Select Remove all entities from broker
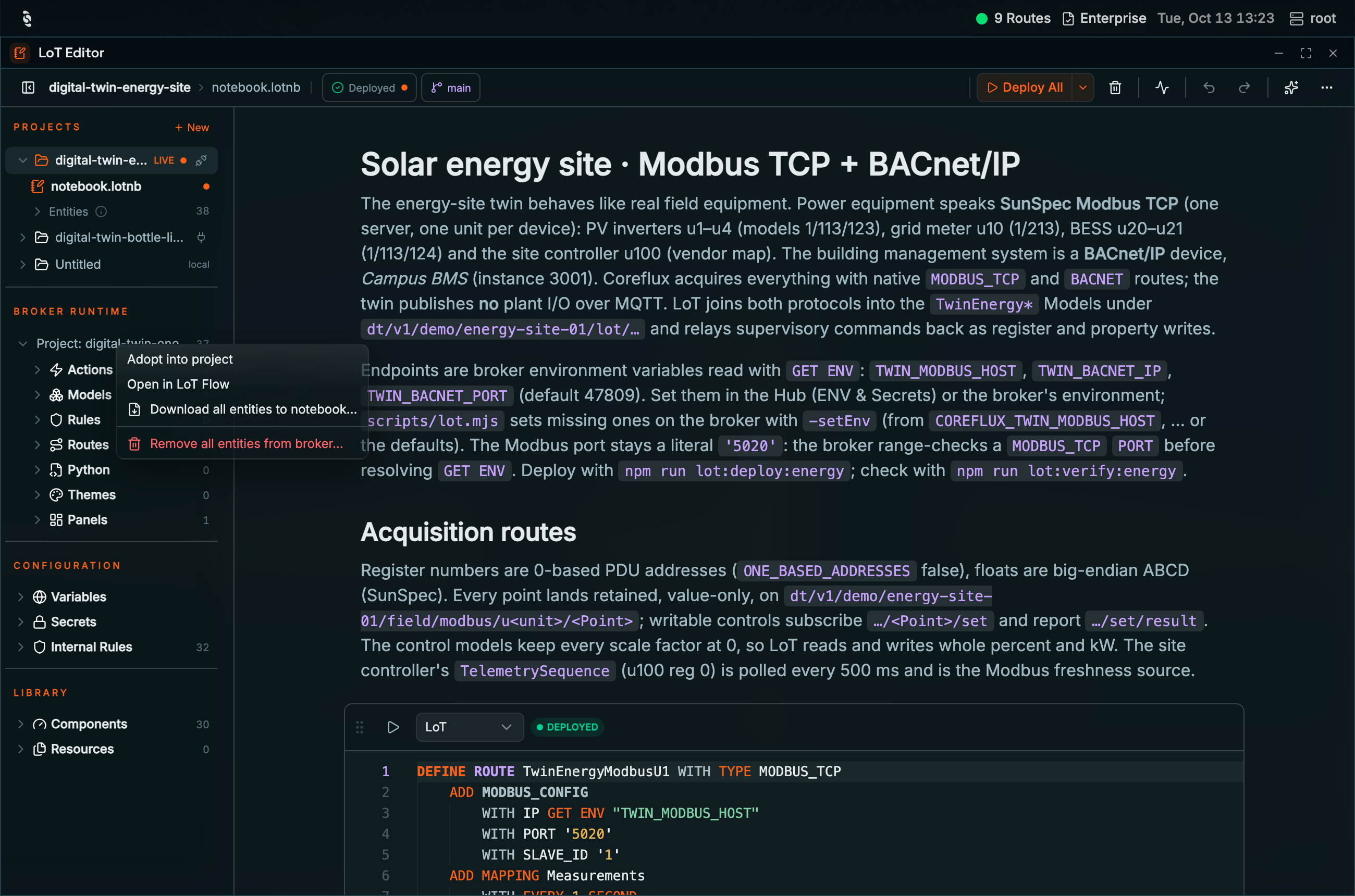Screen dimensions: 1355x896 pyautogui.click(x=242, y=443)
